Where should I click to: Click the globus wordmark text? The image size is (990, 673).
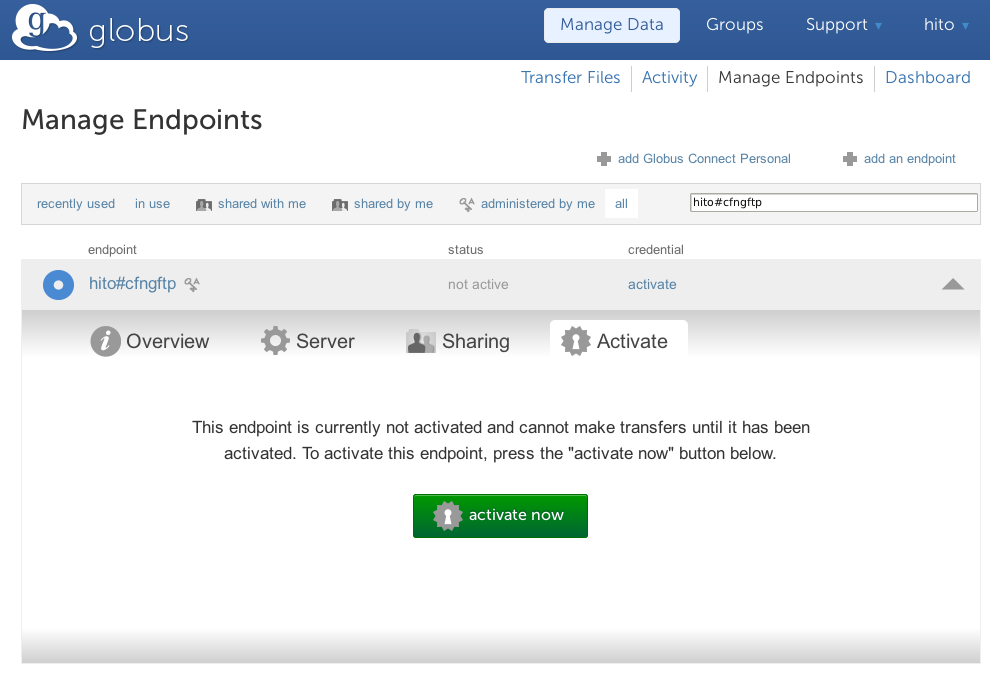click(138, 32)
